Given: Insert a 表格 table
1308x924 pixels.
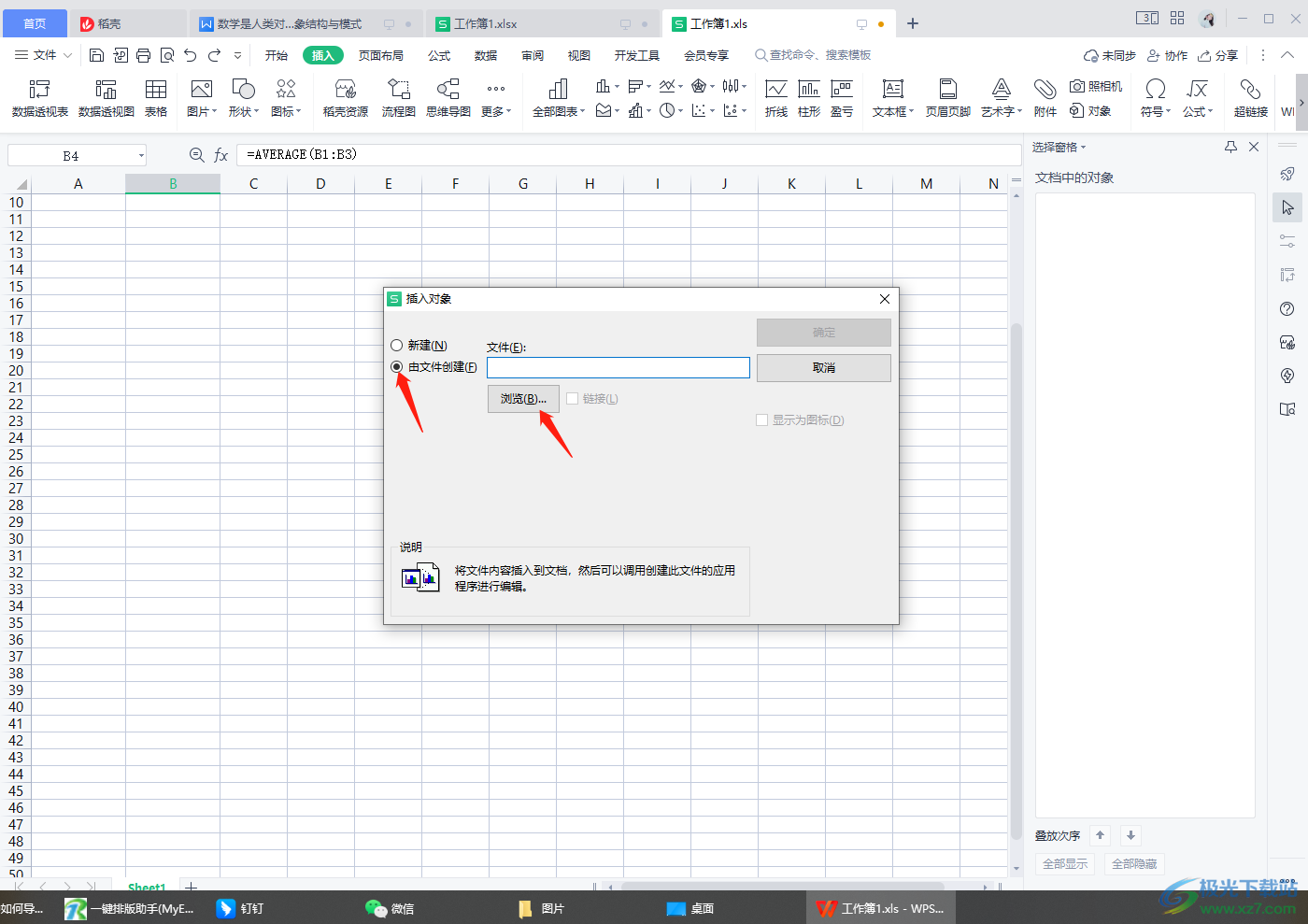Looking at the screenshot, I should point(156,98).
